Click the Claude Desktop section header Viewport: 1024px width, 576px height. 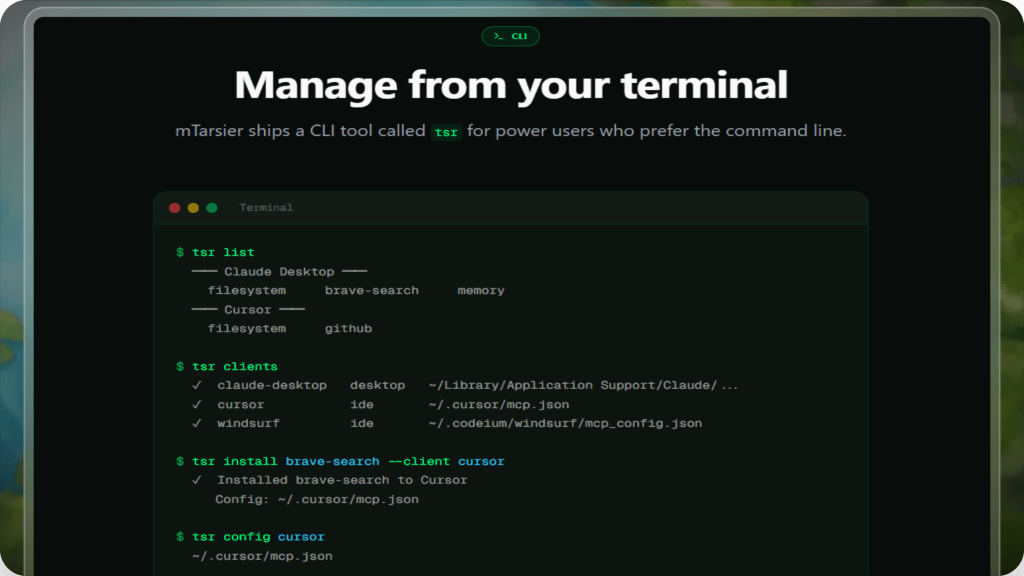point(279,271)
